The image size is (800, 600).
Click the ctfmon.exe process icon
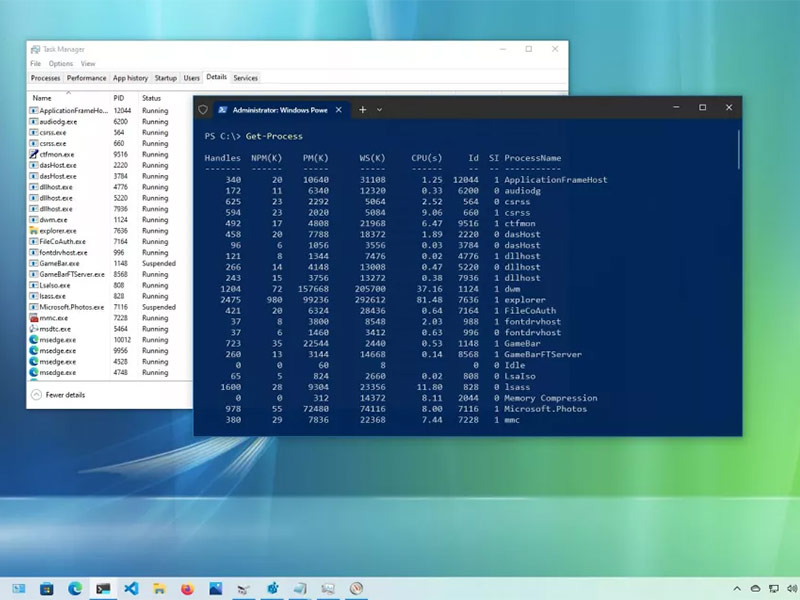pos(34,154)
